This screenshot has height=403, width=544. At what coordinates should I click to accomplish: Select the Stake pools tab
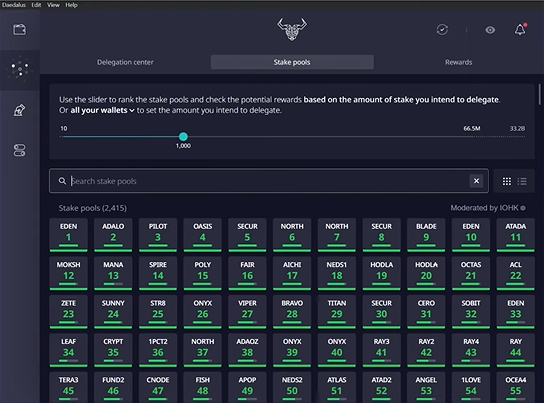[x=292, y=62]
